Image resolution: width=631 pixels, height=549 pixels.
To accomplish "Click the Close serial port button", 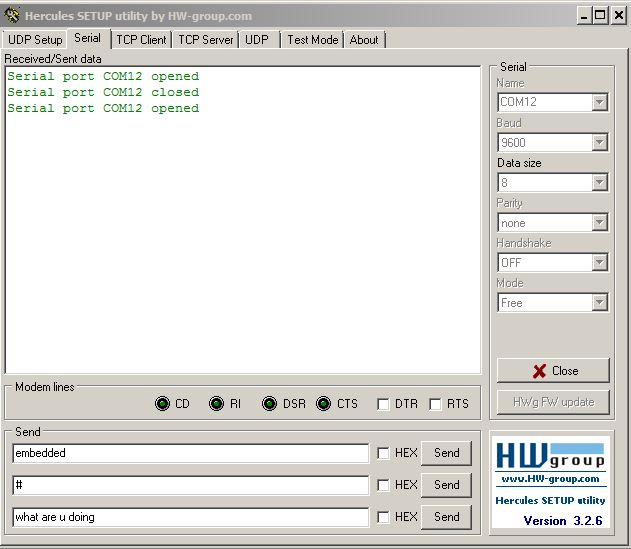I will coord(553,371).
